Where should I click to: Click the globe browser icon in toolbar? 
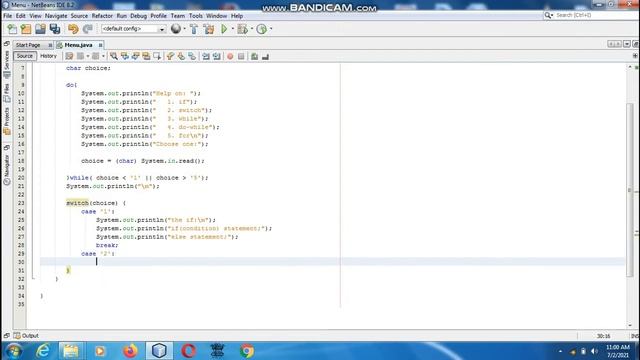[176, 29]
